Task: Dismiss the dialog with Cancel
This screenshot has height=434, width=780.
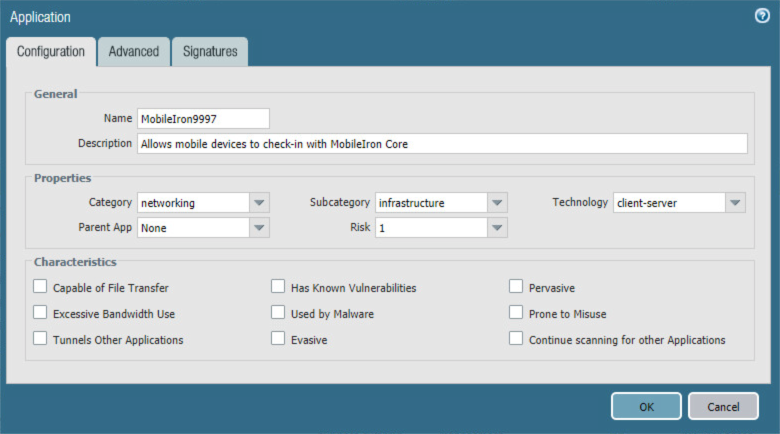Action: click(723, 406)
